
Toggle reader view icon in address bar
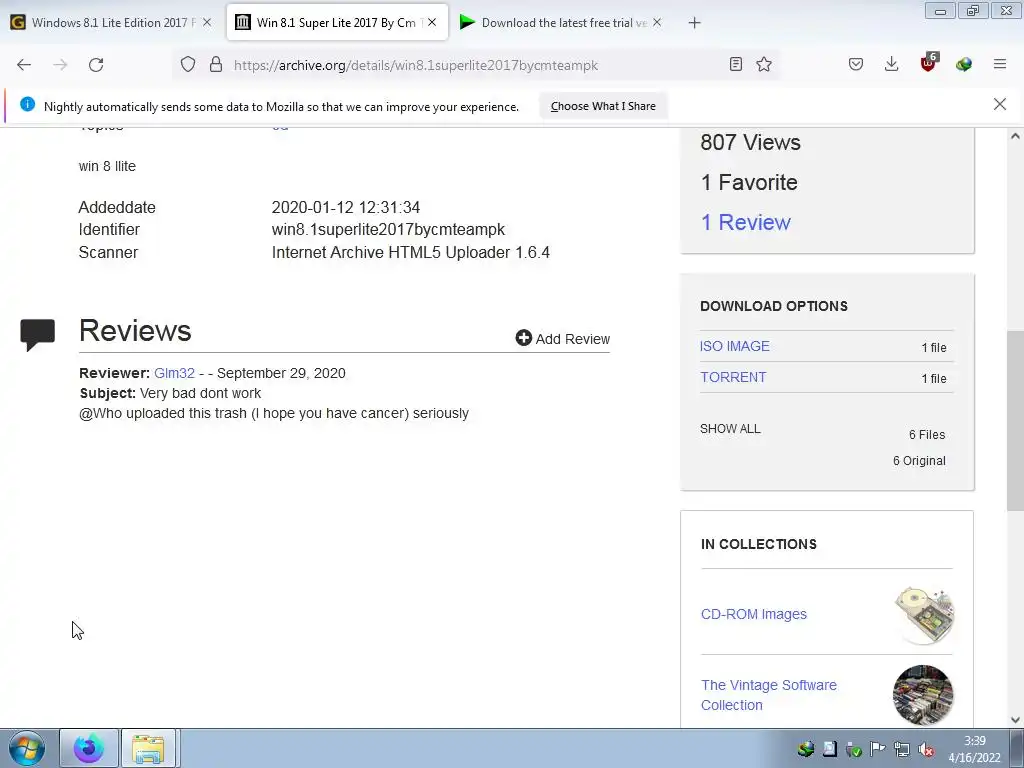point(736,64)
